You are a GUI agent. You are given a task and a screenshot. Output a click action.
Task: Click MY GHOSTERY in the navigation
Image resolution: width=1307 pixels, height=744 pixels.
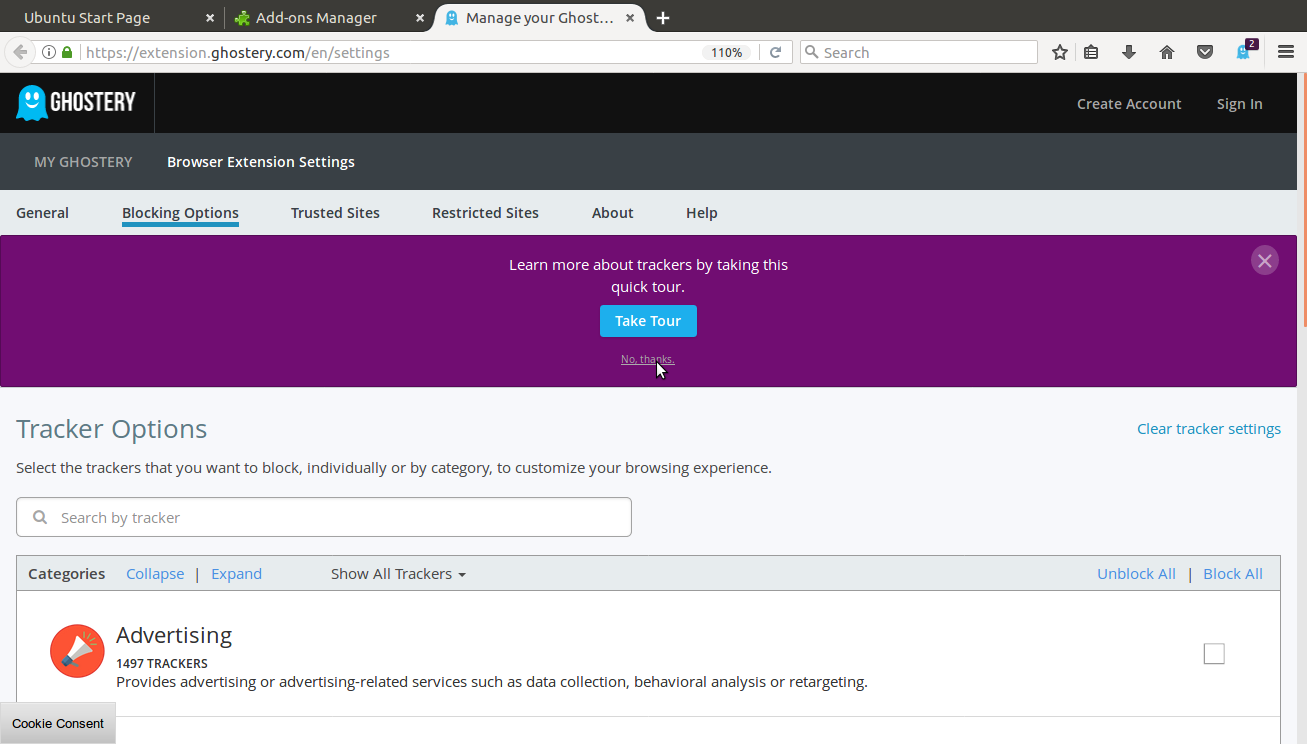tap(83, 161)
